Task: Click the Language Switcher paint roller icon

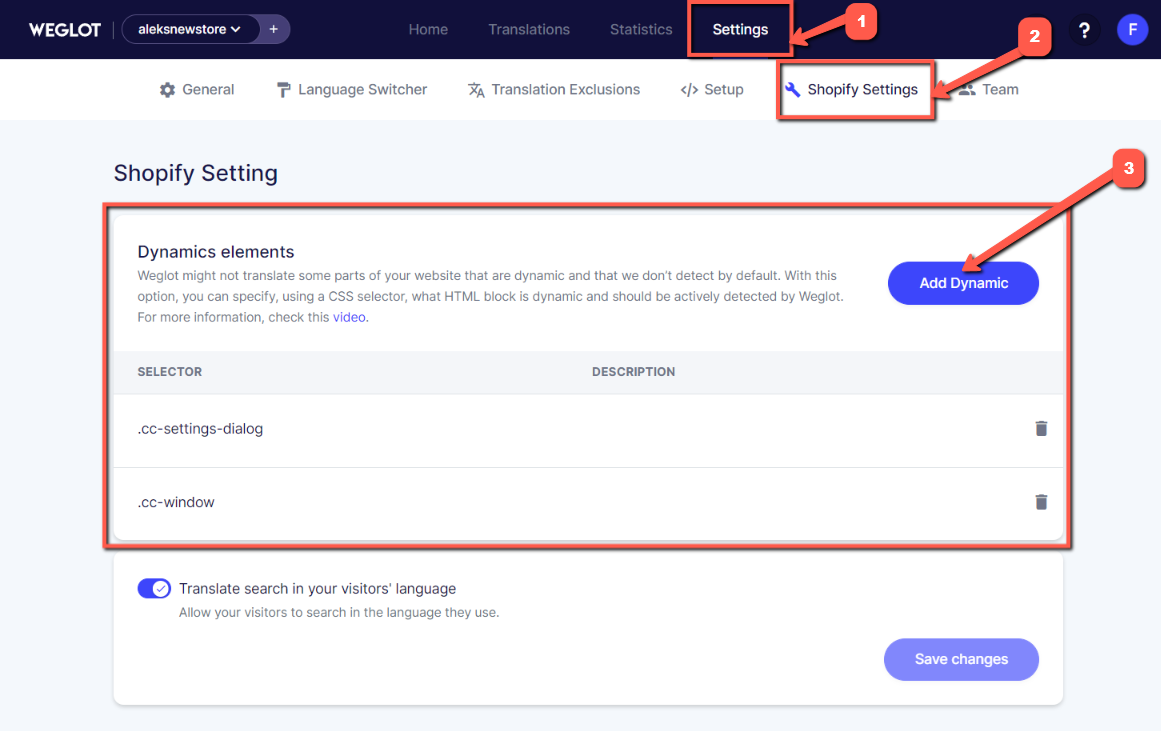Action: pos(283,90)
